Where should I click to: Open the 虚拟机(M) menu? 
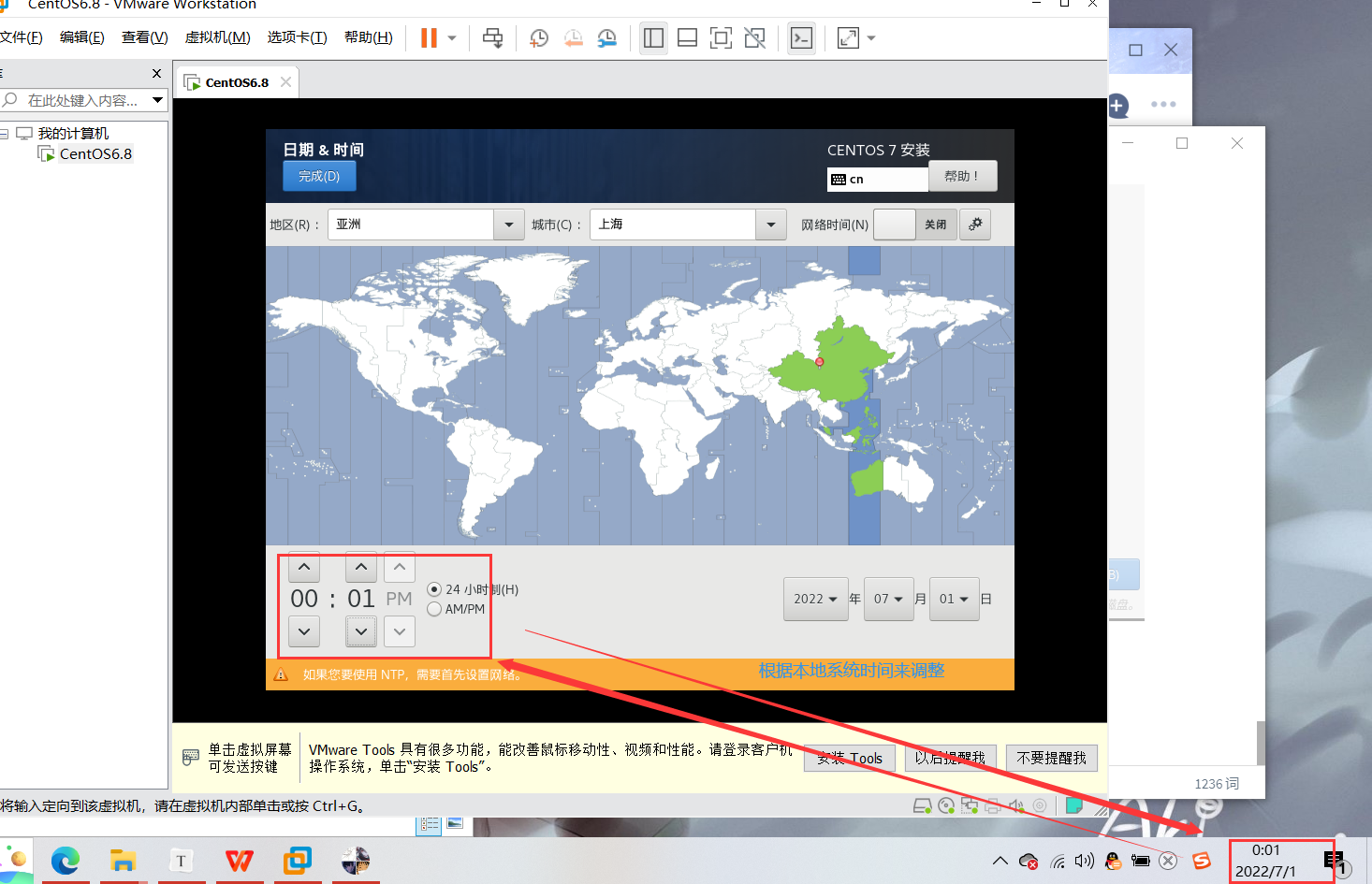pyautogui.click(x=217, y=37)
